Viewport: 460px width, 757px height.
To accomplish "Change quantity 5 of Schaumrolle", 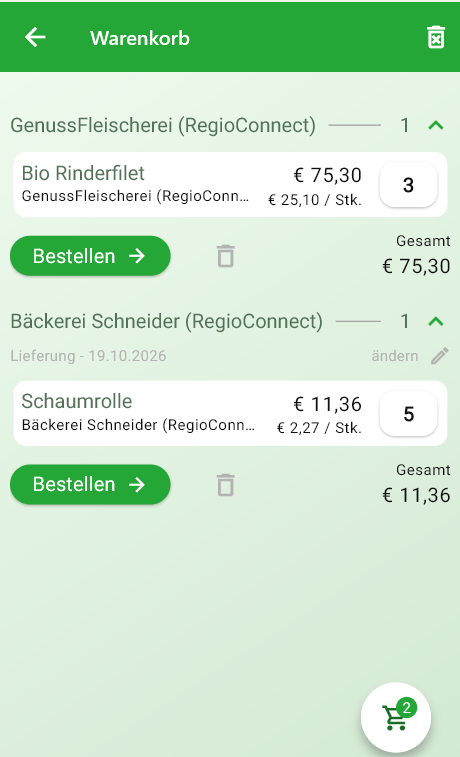I will [408, 414].
